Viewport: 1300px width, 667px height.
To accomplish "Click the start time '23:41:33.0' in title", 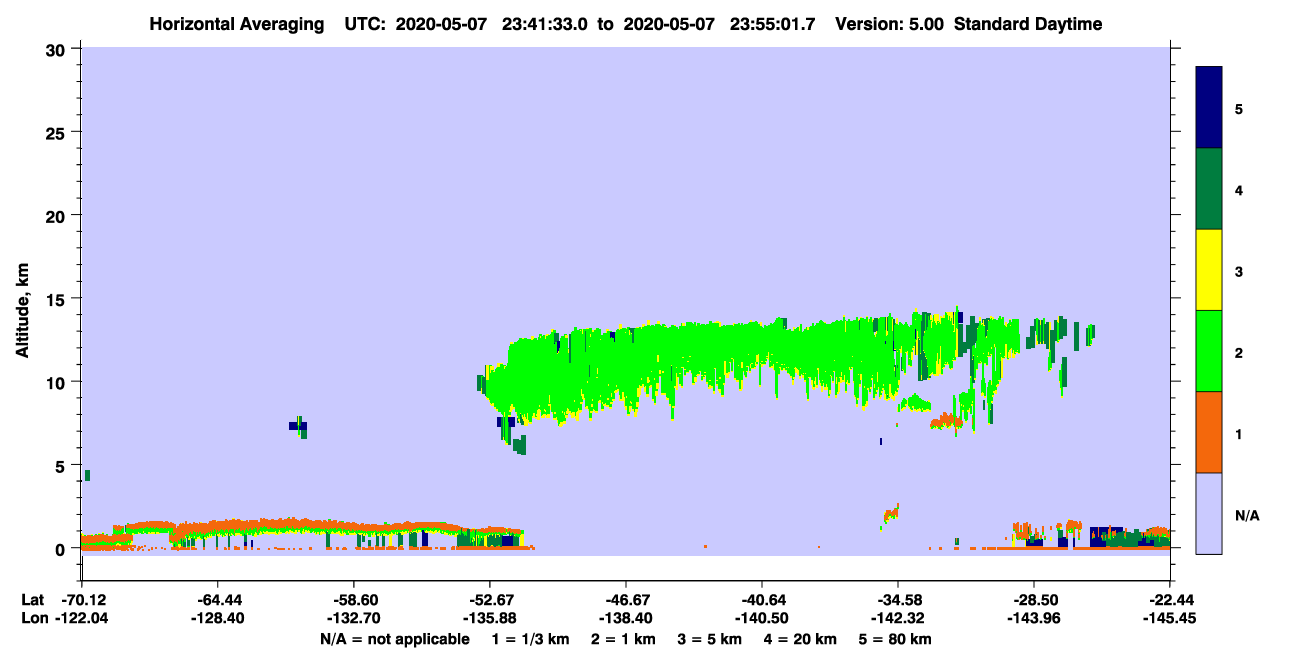I will (x=546, y=24).
